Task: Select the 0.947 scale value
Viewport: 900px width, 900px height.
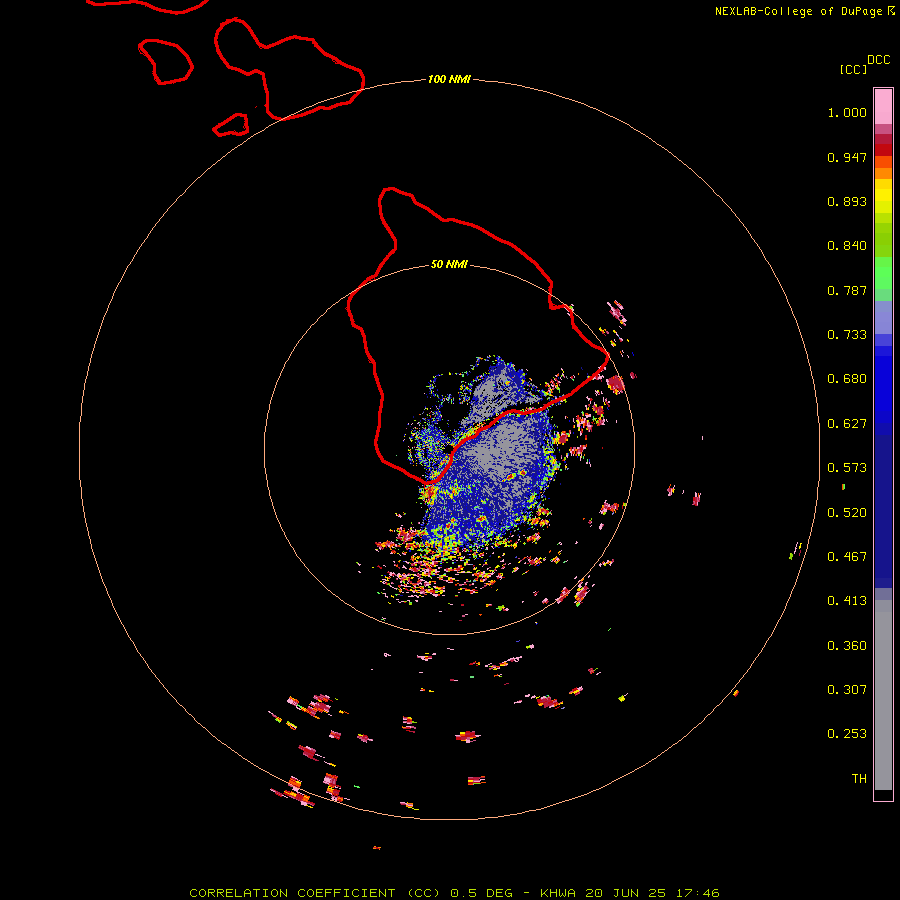Action: click(x=847, y=157)
